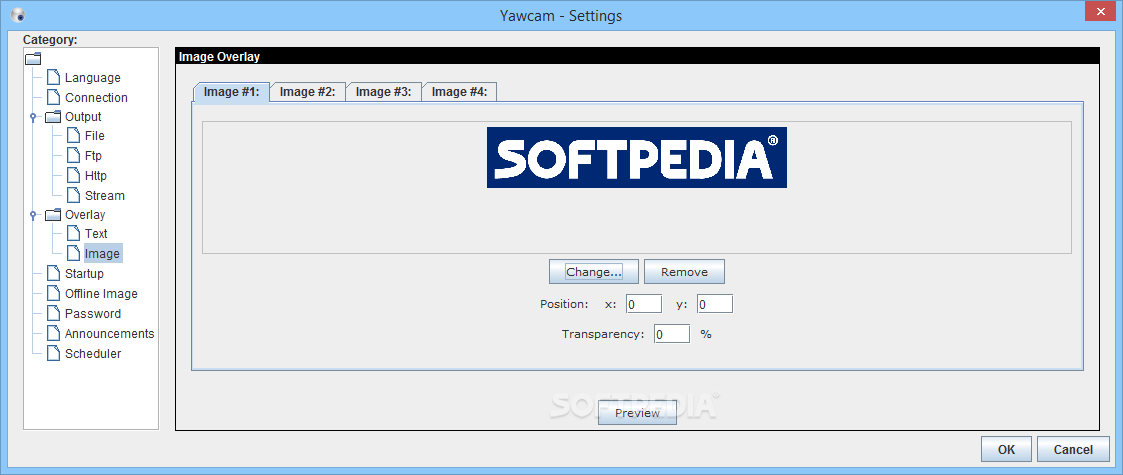The height and width of the screenshot is (475, 1123).
Task: Collapse the Output tree node handle
Action: (x=32, y=117)
